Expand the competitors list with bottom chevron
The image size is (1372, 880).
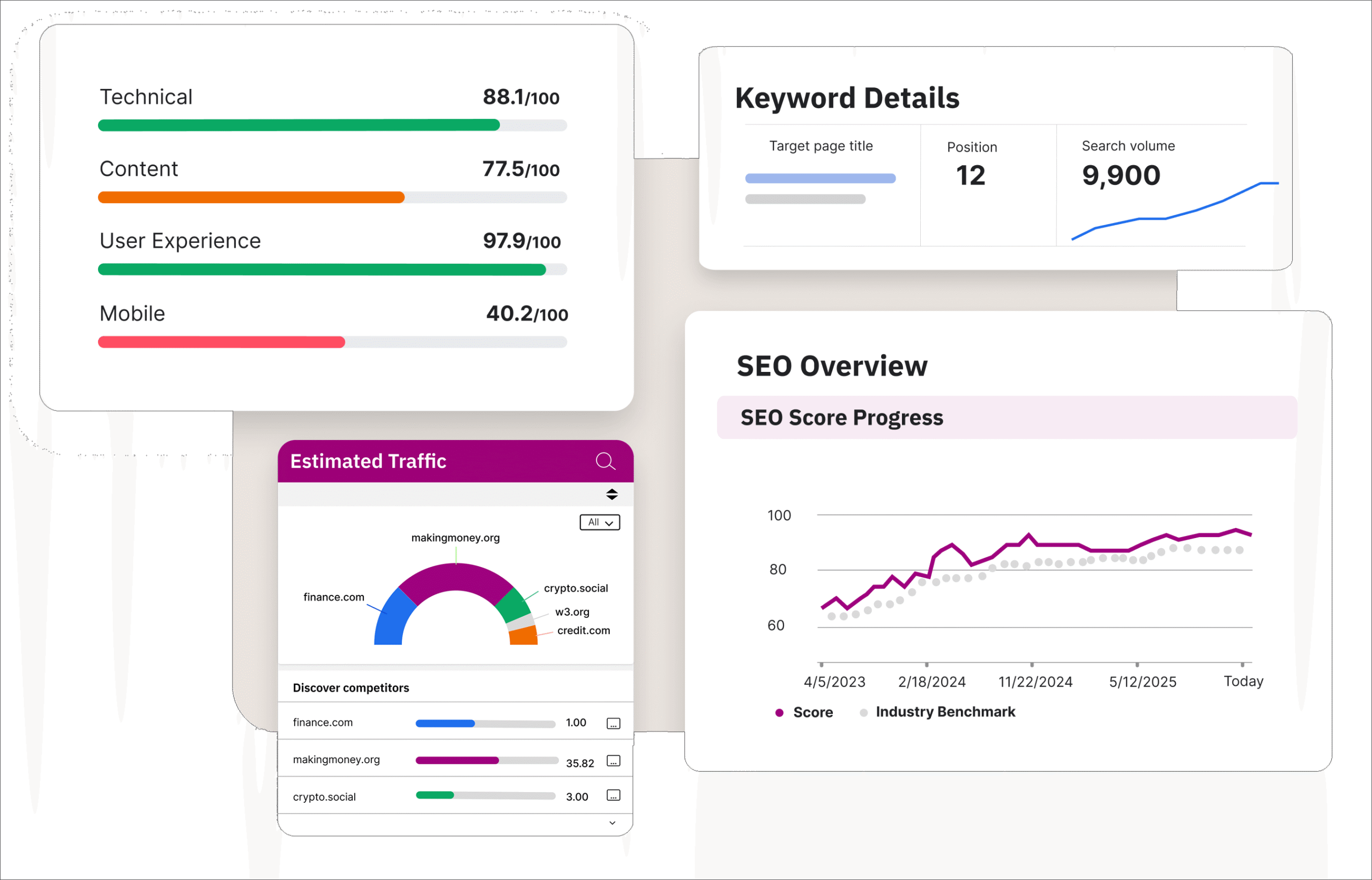click(612, 823)
